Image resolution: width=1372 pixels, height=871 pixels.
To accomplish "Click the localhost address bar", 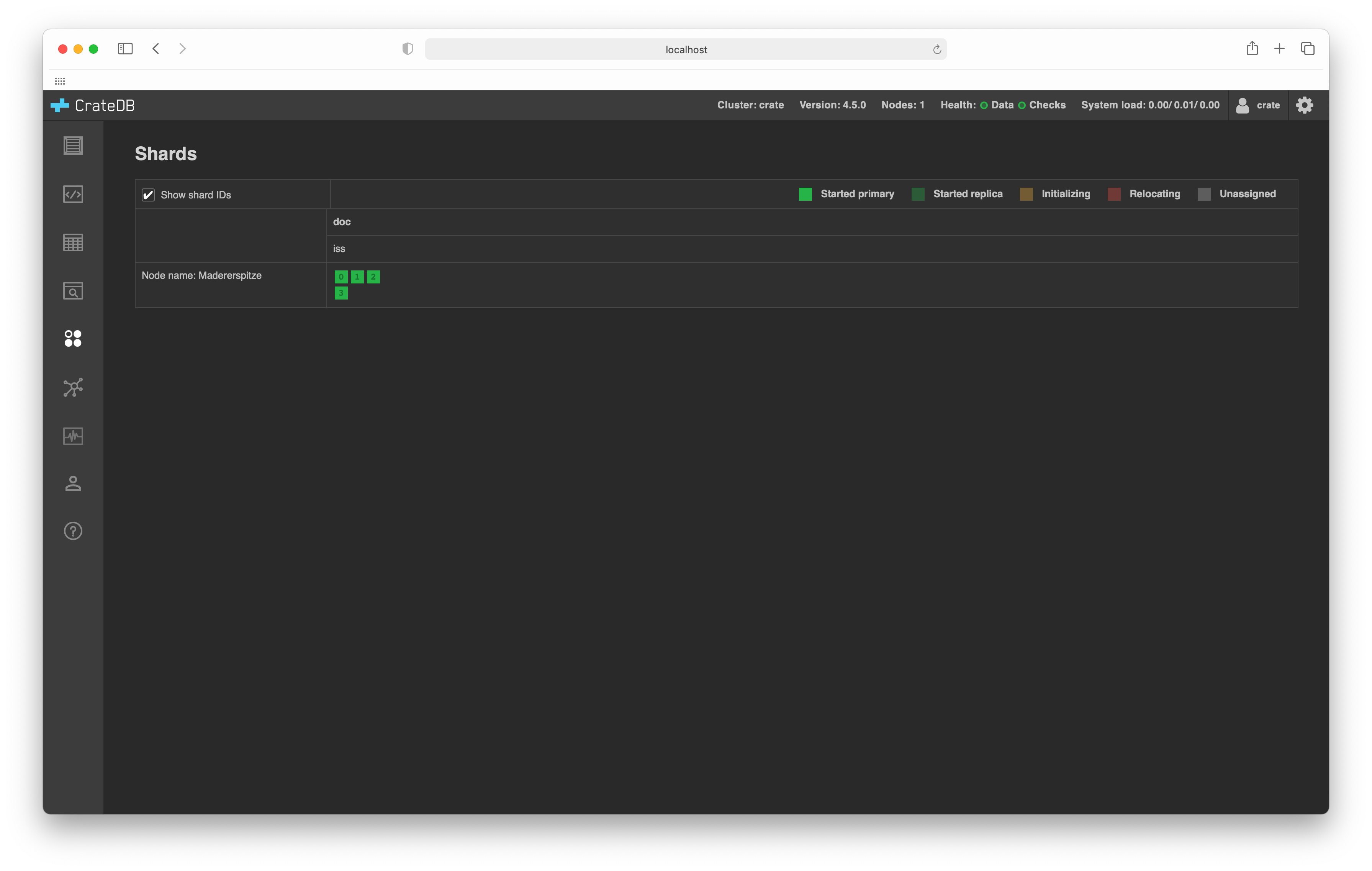I will coord(686,49).
